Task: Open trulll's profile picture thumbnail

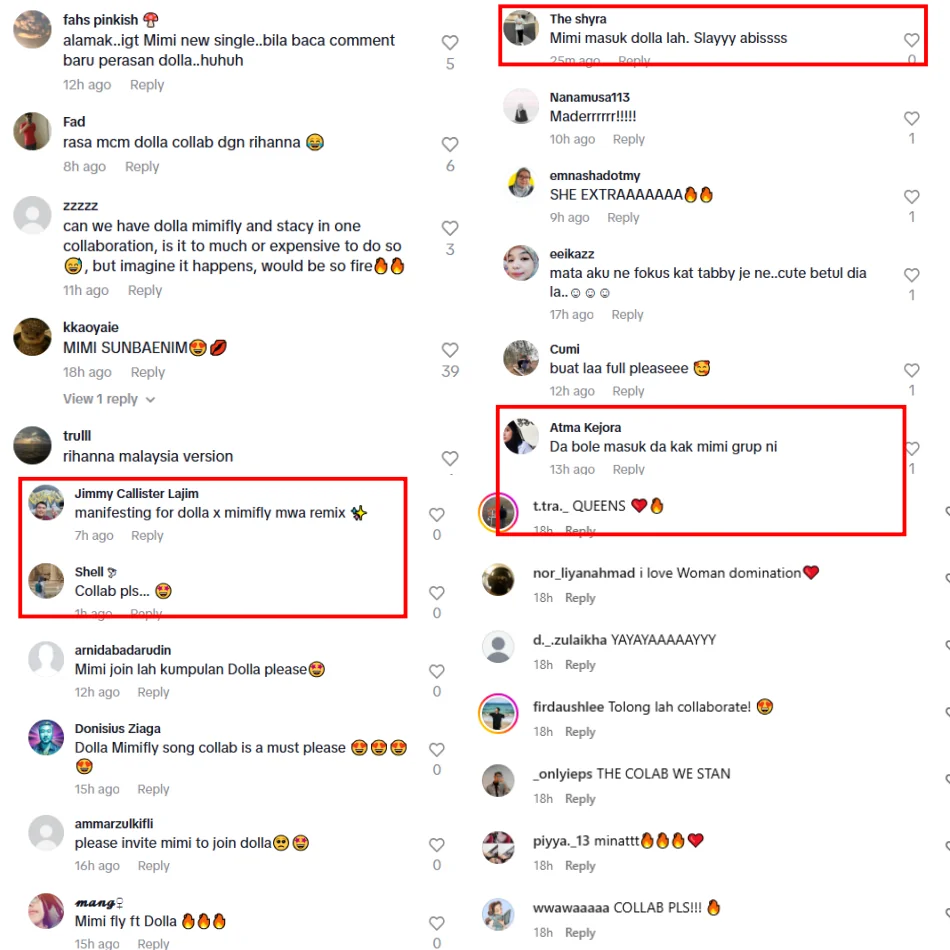Action: click(x=33, y=445)
